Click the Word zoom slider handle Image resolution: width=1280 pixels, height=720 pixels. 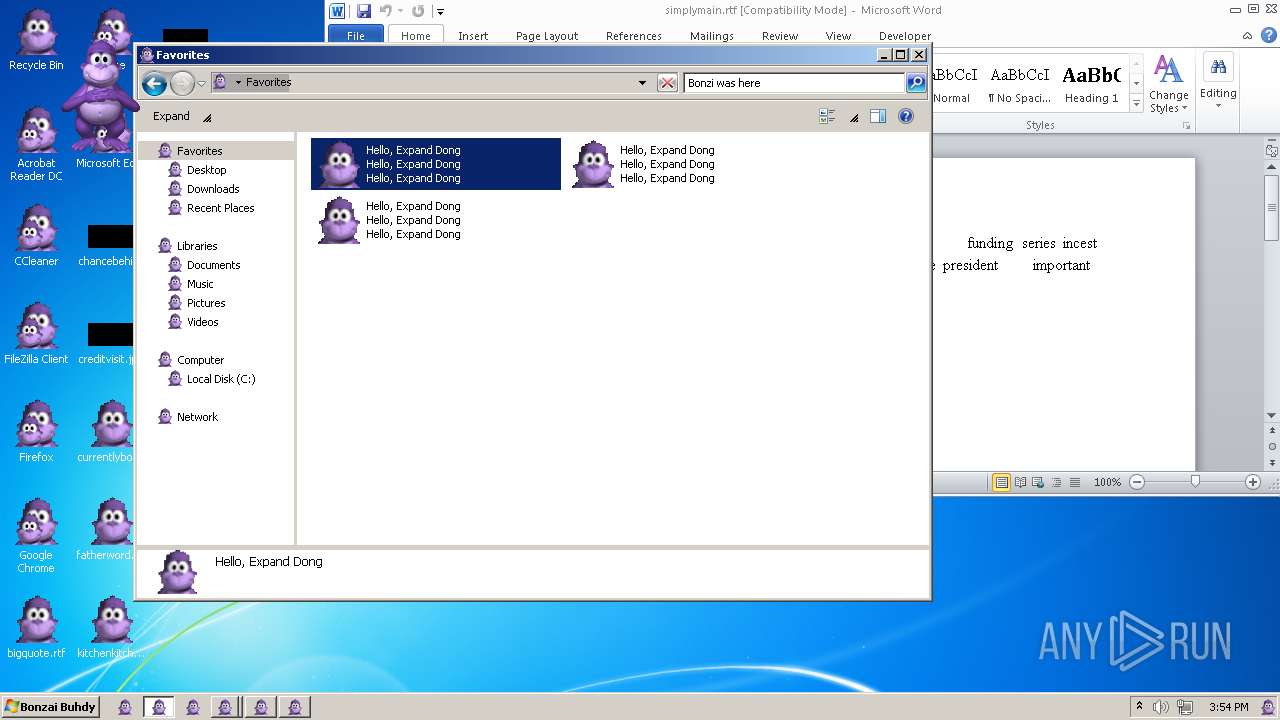click(1195, 482)
